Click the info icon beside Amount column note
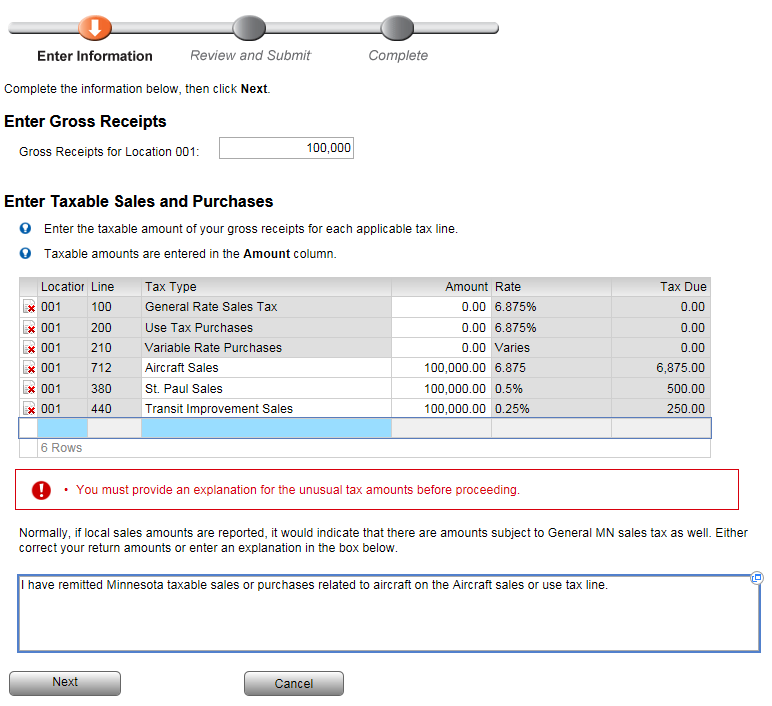This screenshot has height=706, width=772. pyautogui.click(x=26, y=254)
